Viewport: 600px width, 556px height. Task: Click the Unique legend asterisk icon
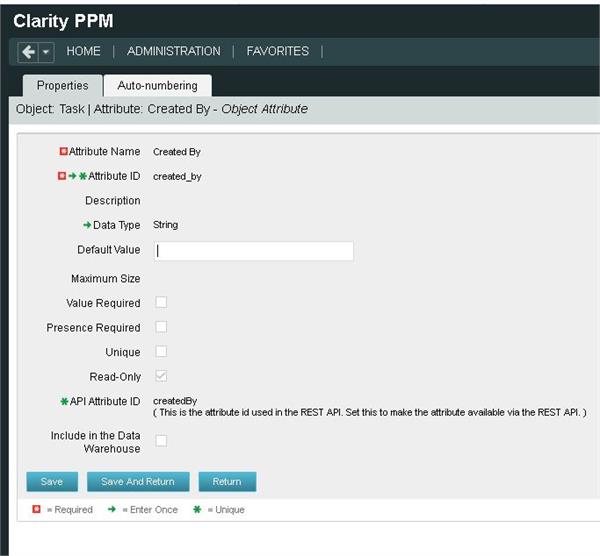coord(197,509)
